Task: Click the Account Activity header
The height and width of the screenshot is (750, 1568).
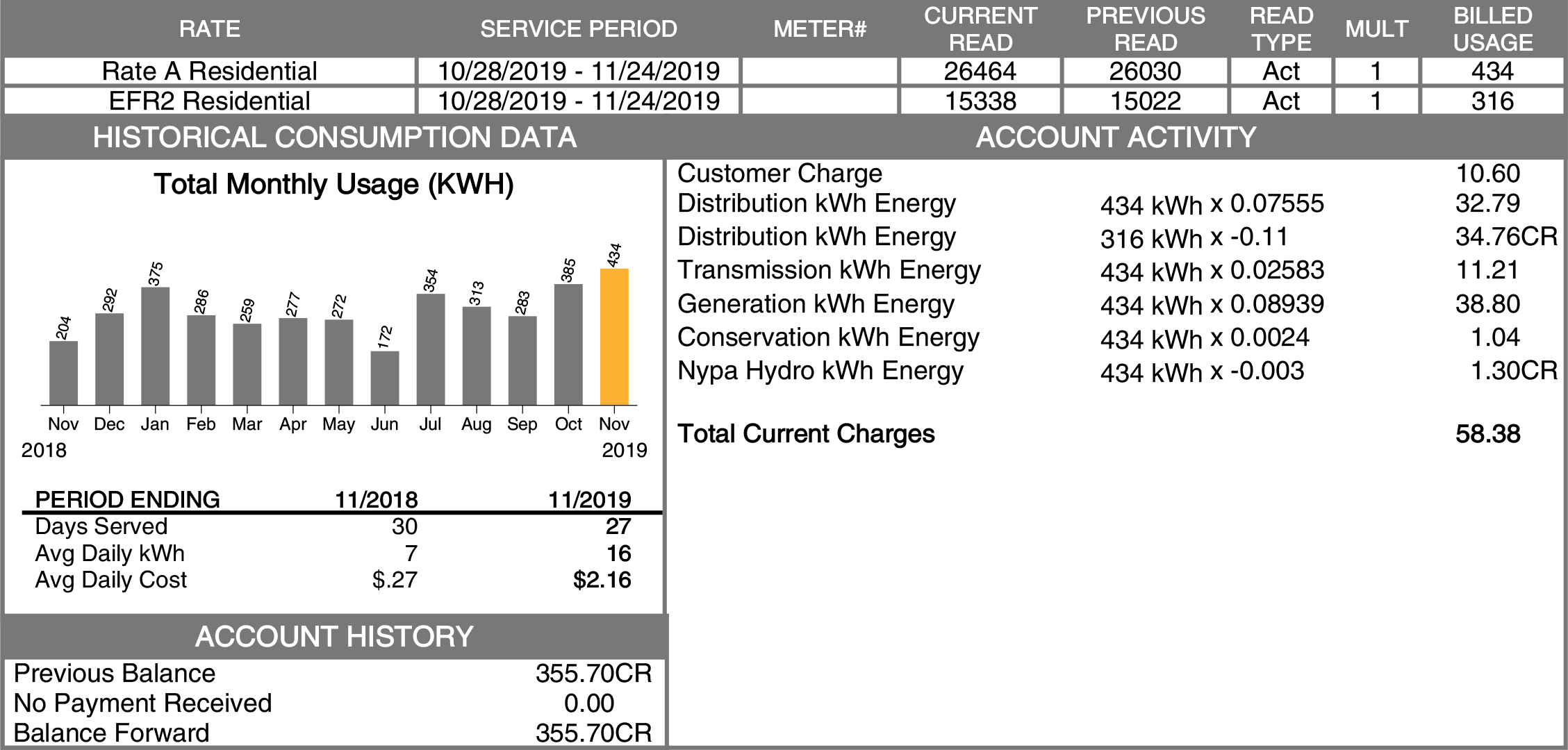Action: [x=1116, y=137]
